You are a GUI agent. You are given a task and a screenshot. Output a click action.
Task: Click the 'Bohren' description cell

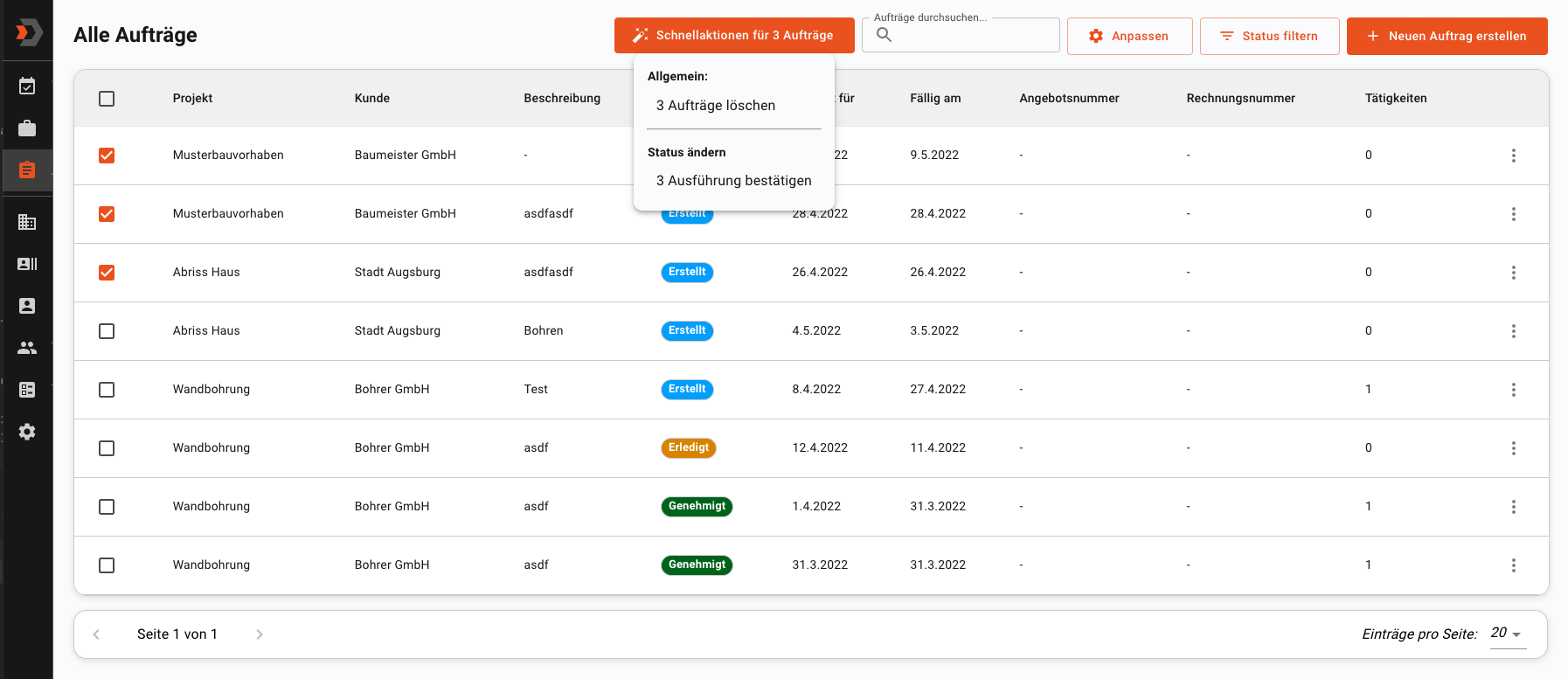pos(544,331)
